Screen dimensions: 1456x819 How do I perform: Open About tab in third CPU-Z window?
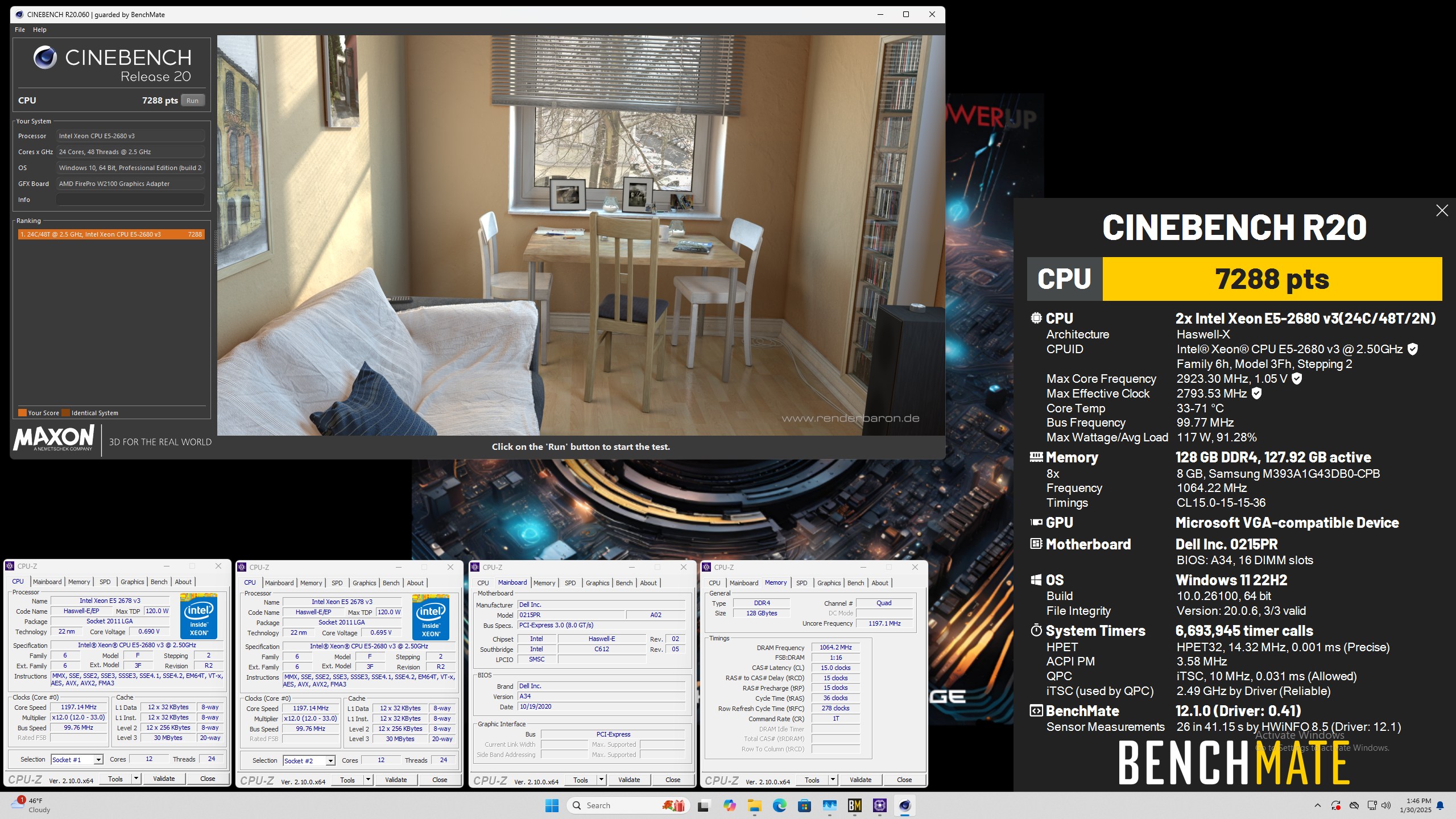click(648, 583)
